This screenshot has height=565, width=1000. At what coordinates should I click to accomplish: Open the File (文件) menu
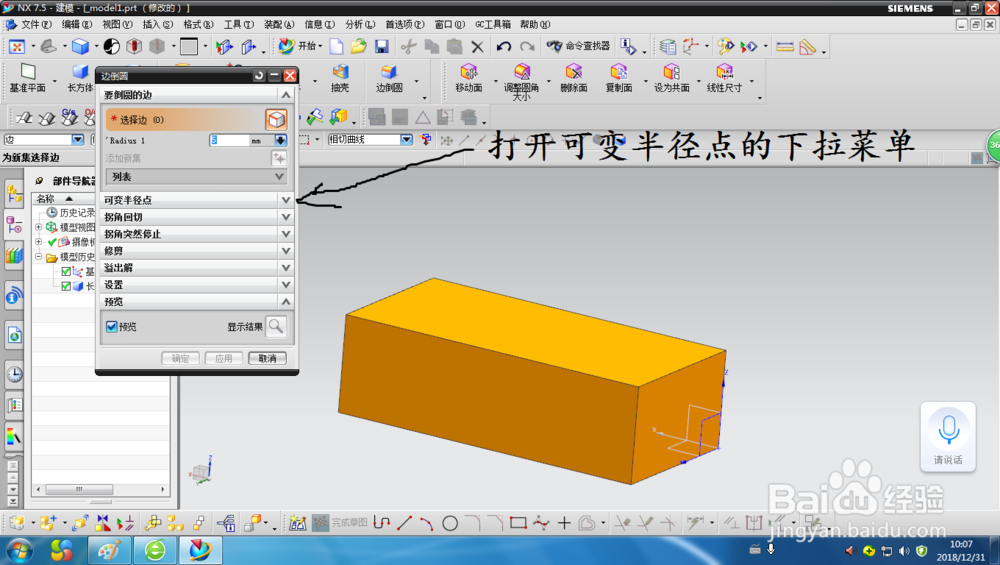(x=35, y=24)
